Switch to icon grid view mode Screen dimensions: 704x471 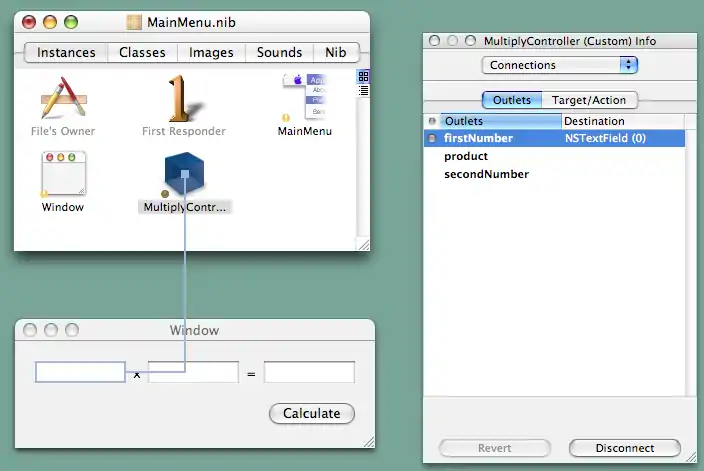point(363,76)
